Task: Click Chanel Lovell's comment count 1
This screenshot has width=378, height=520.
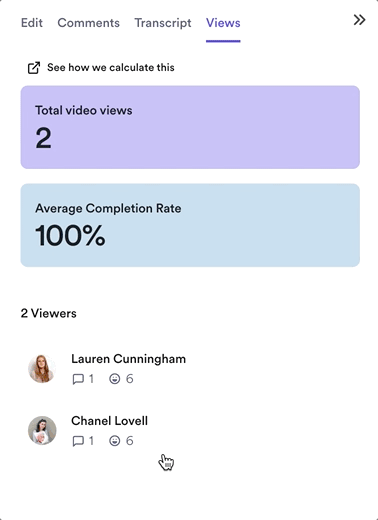Action: [91, 441]
